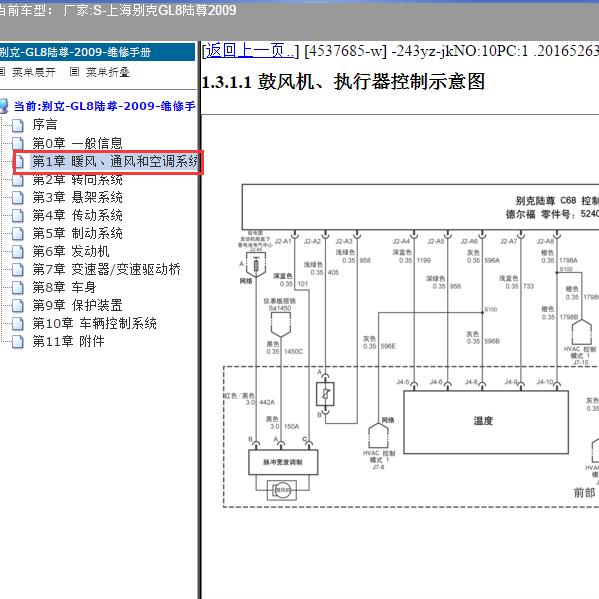Open 第7章 变速器/变速驱动桥
The image size is (599, 599).
[x=106, y=269]
